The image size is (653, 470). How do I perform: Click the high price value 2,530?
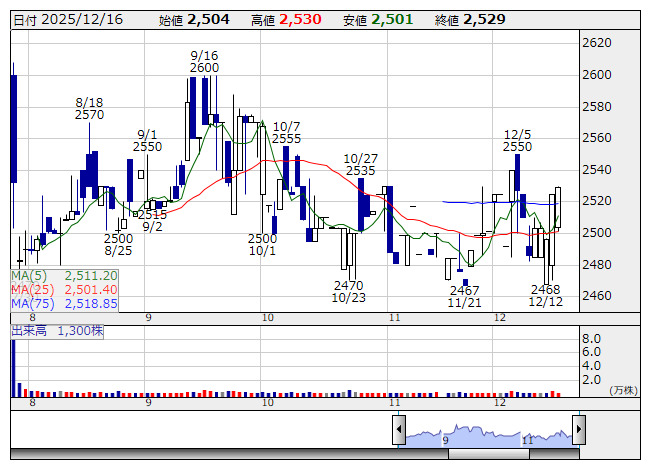pyautogui.click(x=300, y=20)
